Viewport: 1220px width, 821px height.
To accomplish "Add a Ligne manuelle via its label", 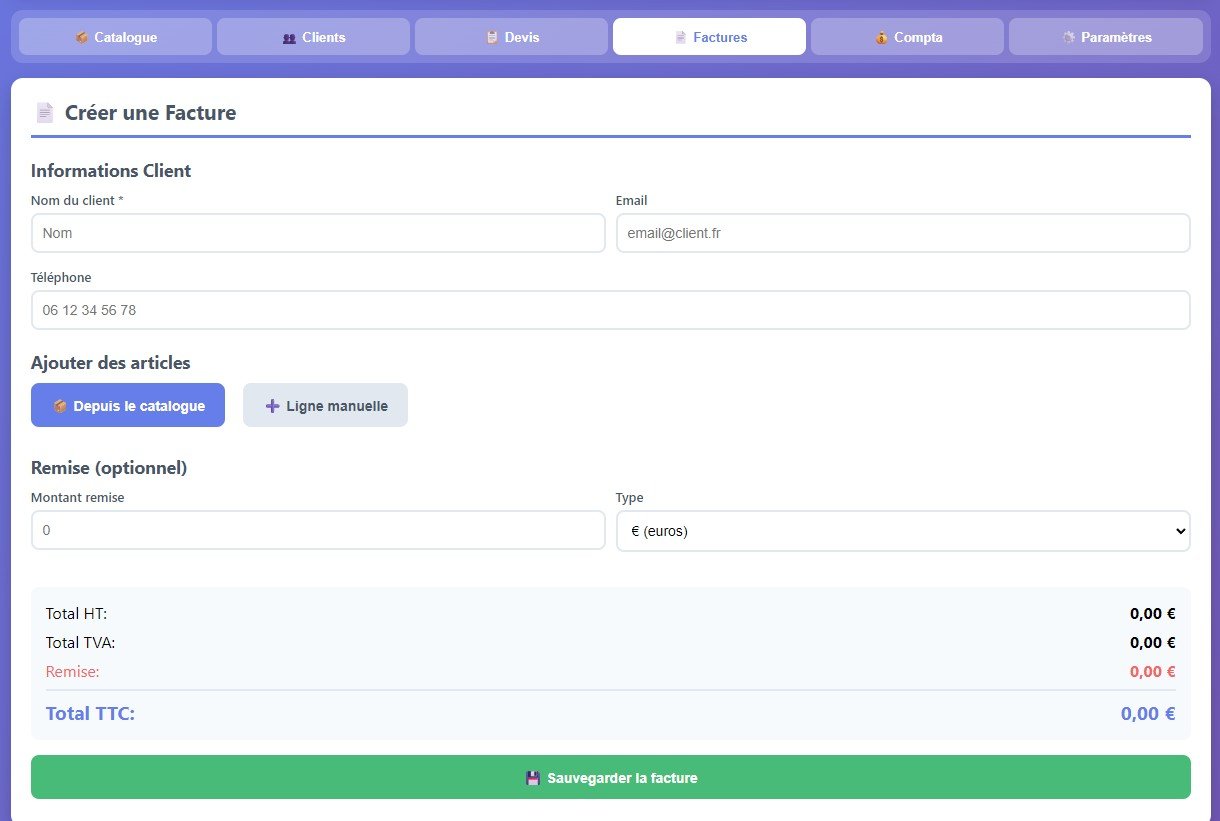I will pos(336,406).
